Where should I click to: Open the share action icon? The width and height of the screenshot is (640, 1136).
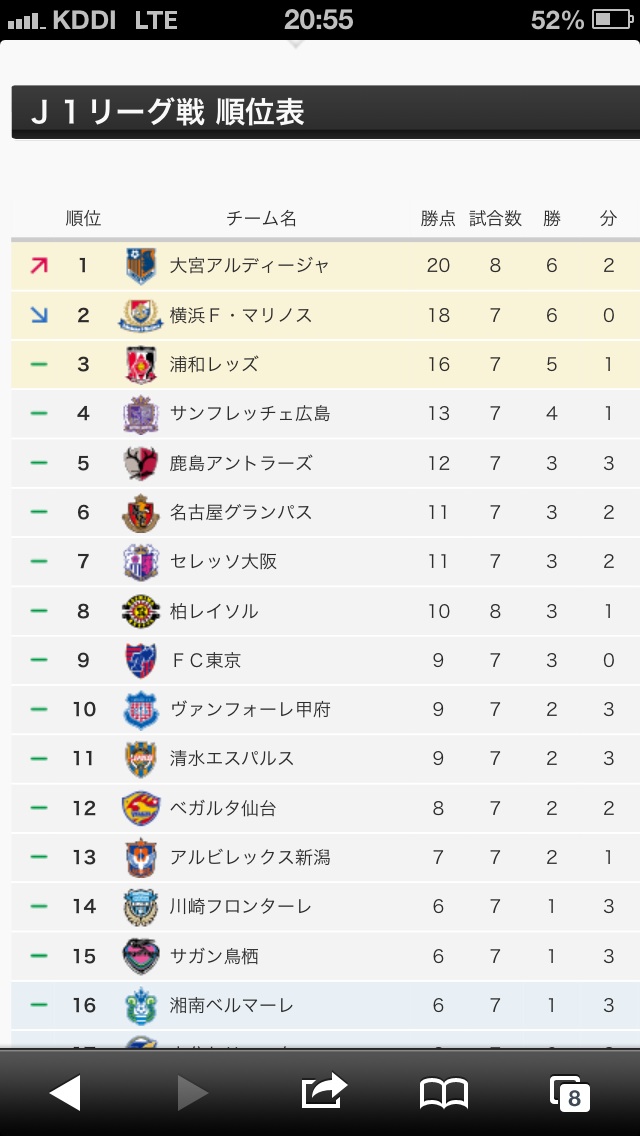point(323,1091)
